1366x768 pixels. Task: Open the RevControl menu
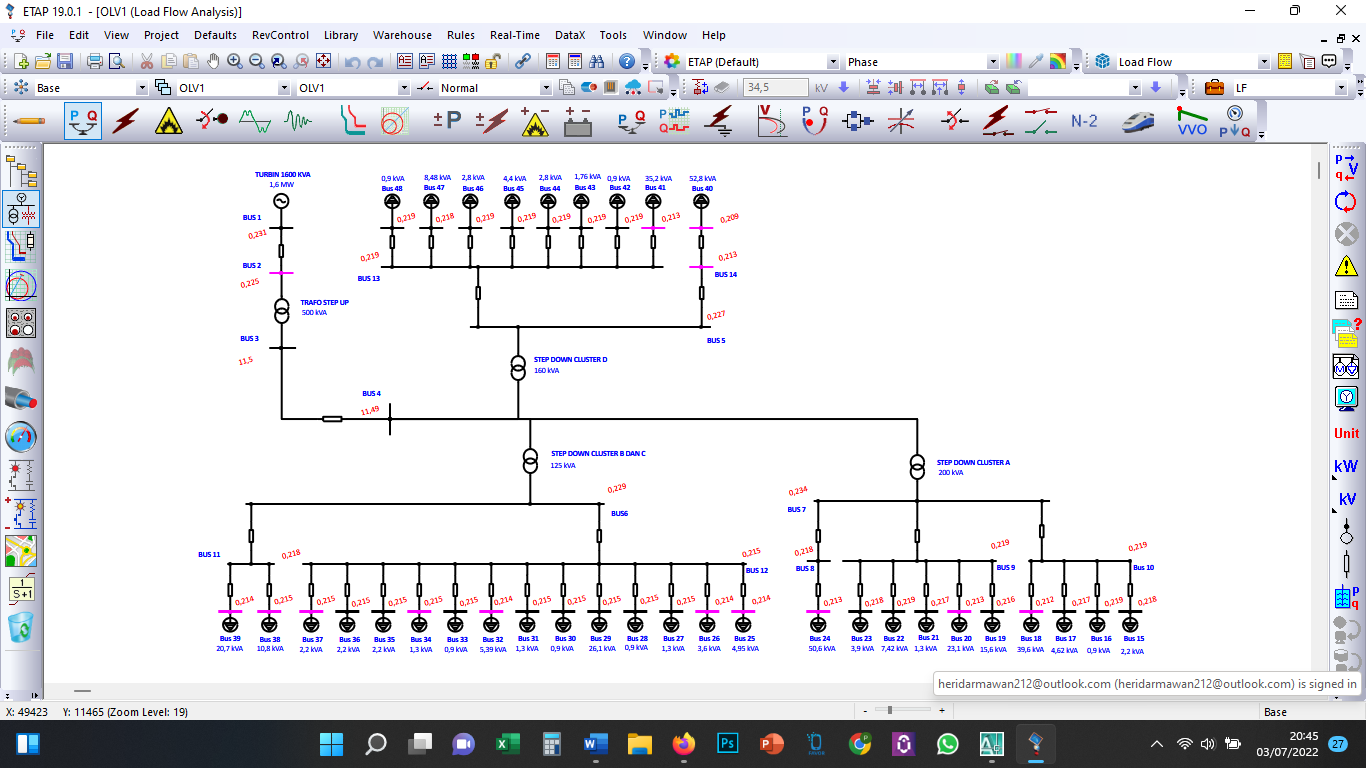pyautogui.click(x=280, y=35)
